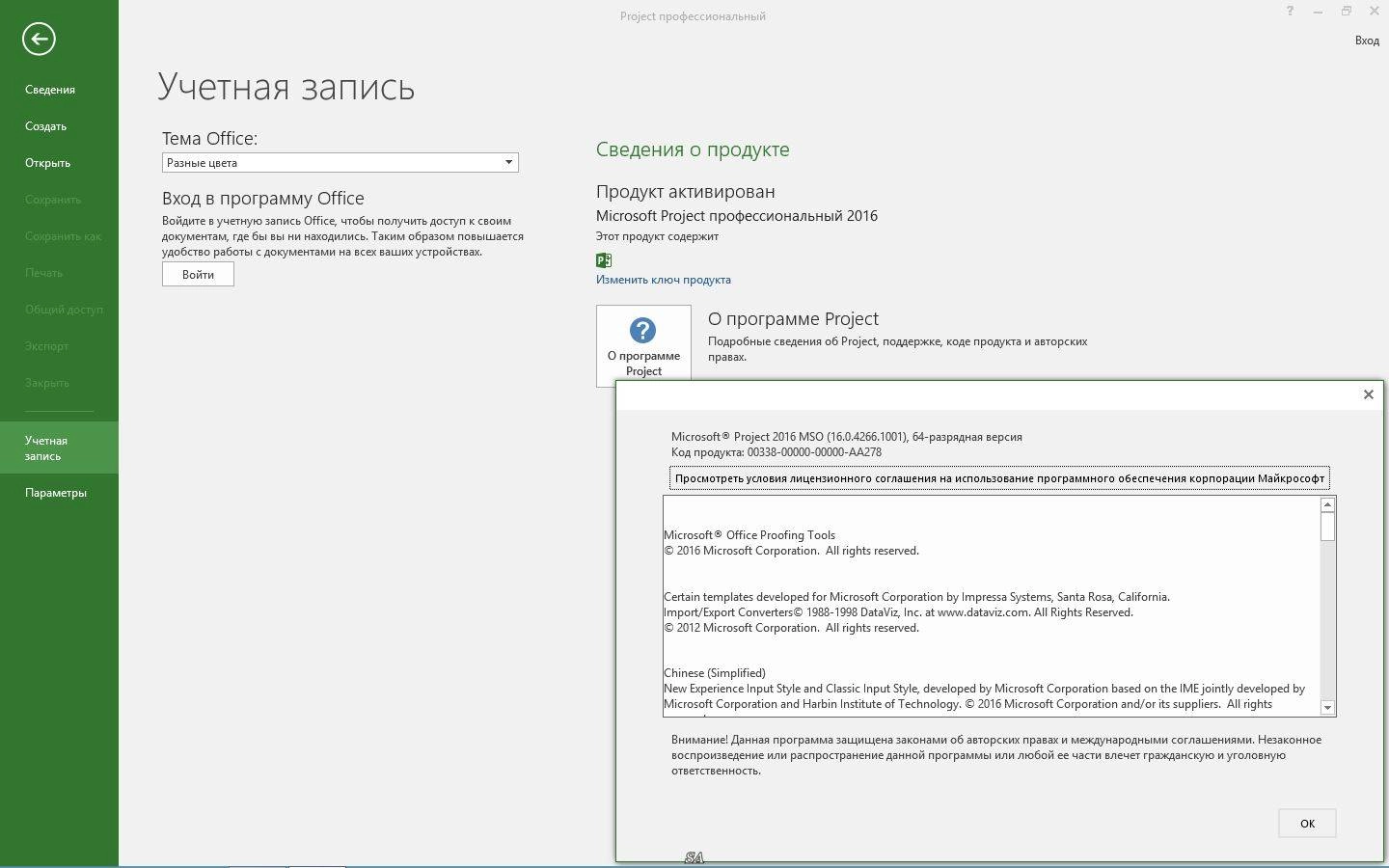Open Параметры from the sidebar

point(53,493)
